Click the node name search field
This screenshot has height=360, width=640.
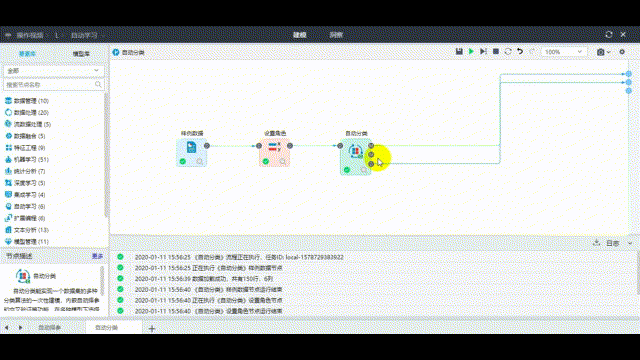(53, 84)
